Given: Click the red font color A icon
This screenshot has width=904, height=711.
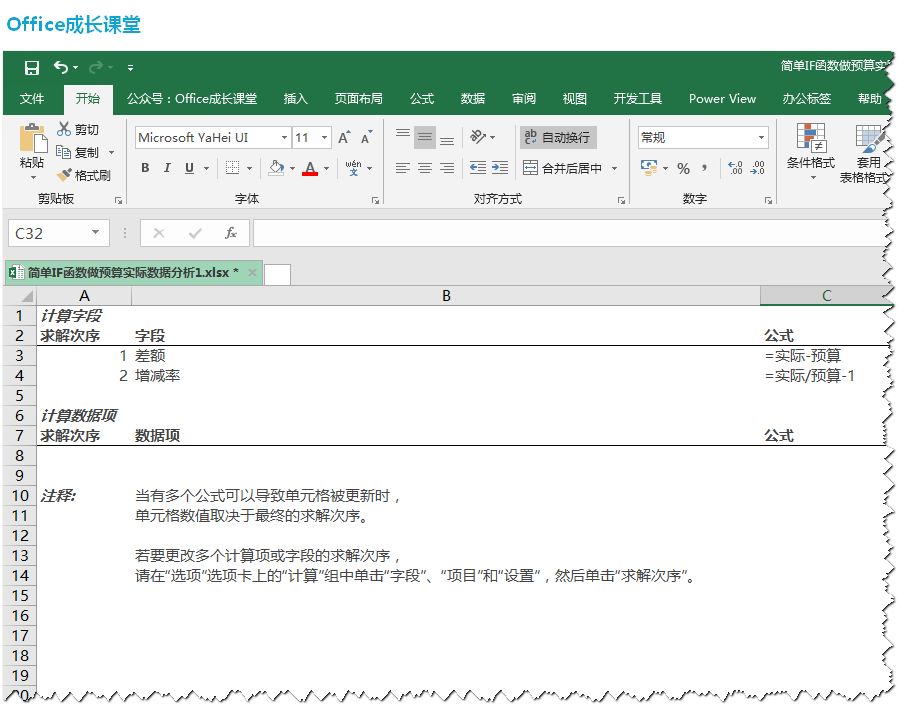Looking at the screenshot, I should (x=310, y=168).
